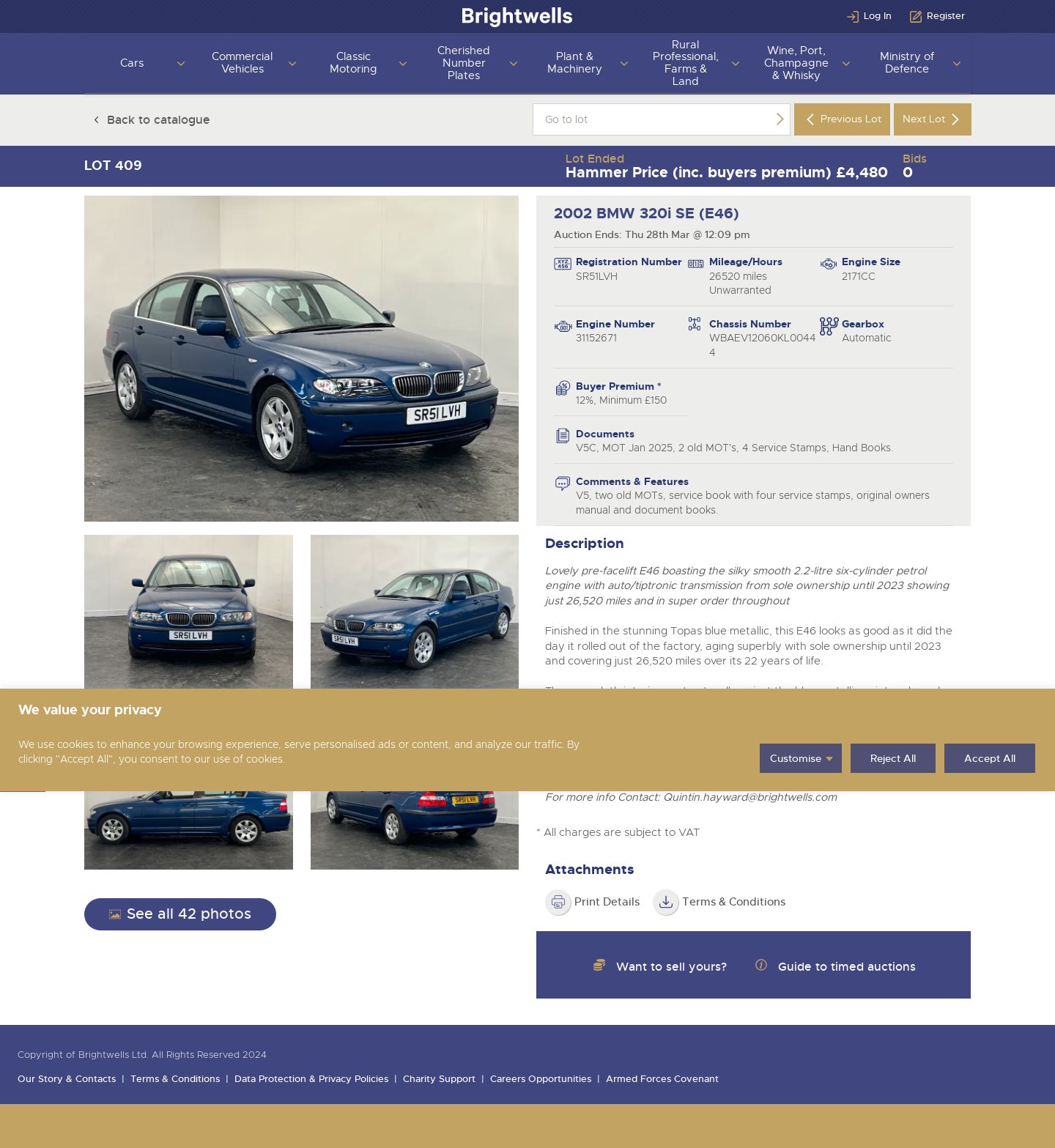Open Our Story & Contacts footer link
Image resolution: width=1055 pixels, height=1148 pixels.
[x=67, y=1079]
